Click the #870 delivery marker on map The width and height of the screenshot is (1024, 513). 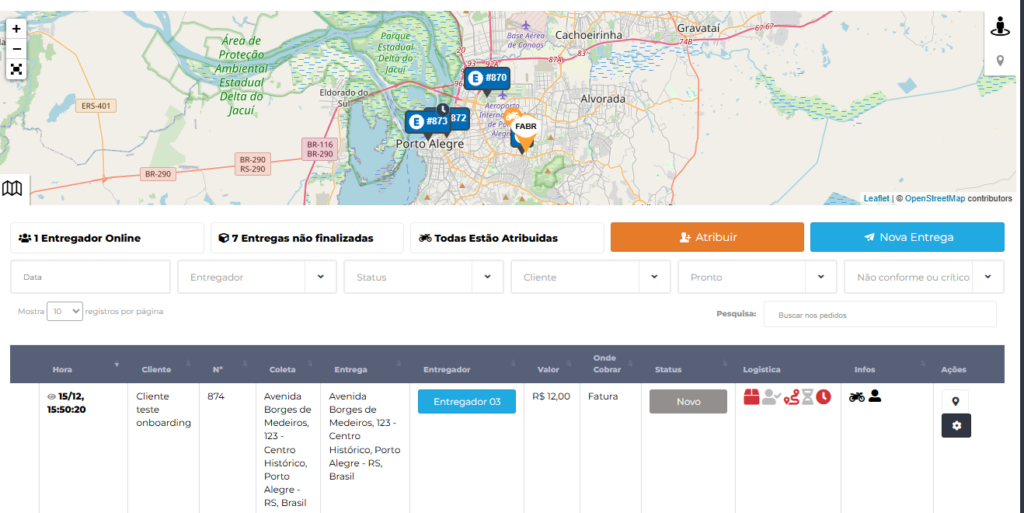coord(487,78)
